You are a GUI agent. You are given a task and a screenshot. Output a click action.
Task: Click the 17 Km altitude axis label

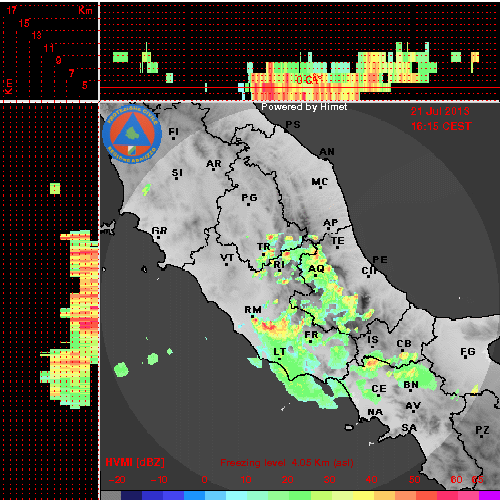tap(12, 10)
